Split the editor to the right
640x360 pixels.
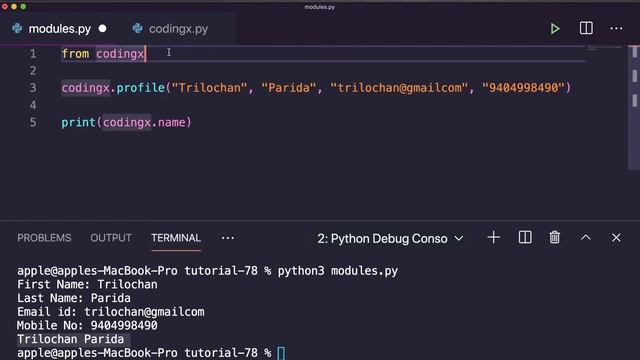click(586, 28)
